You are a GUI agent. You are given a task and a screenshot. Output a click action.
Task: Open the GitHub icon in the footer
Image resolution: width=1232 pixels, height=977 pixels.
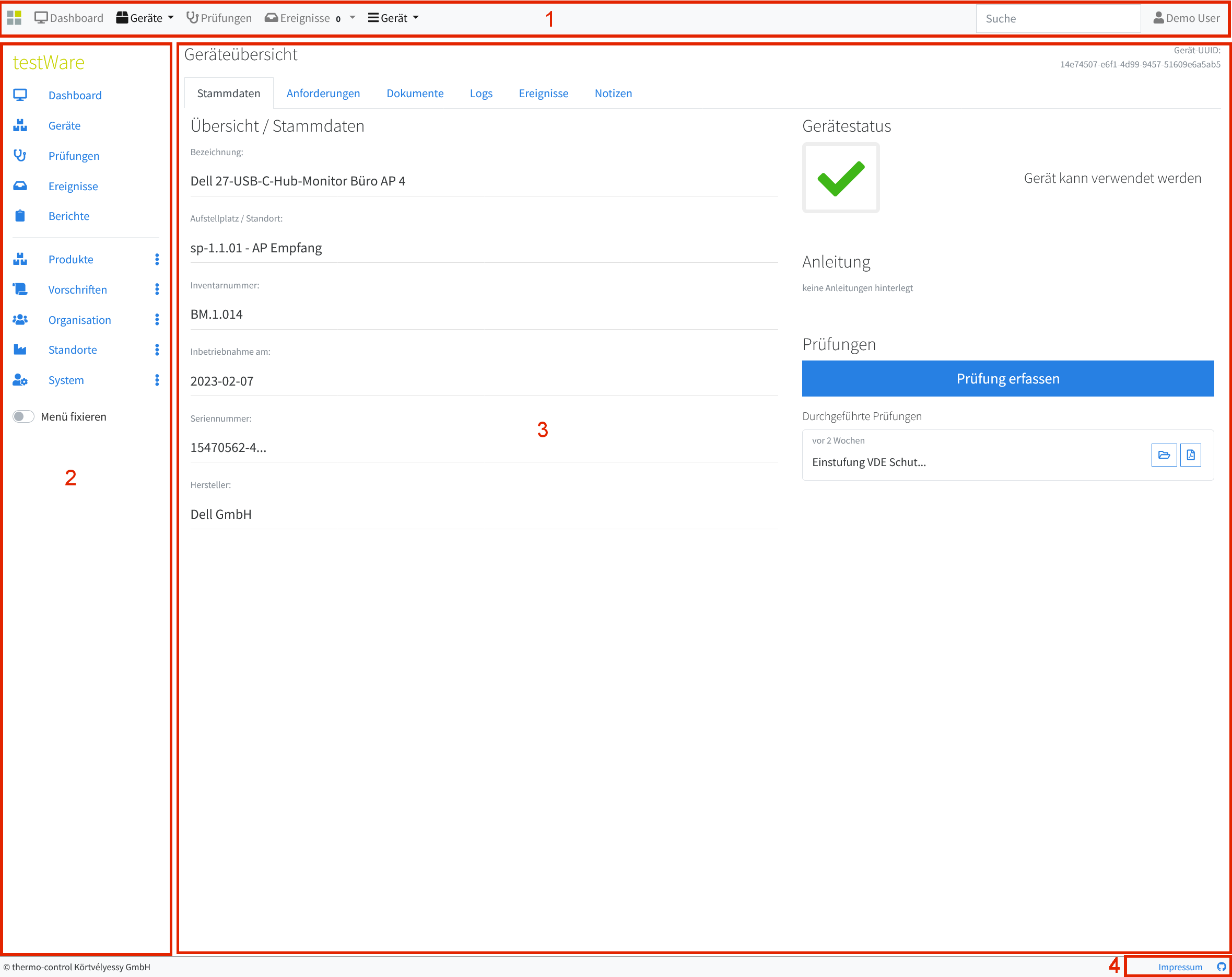click(1221, 967)
